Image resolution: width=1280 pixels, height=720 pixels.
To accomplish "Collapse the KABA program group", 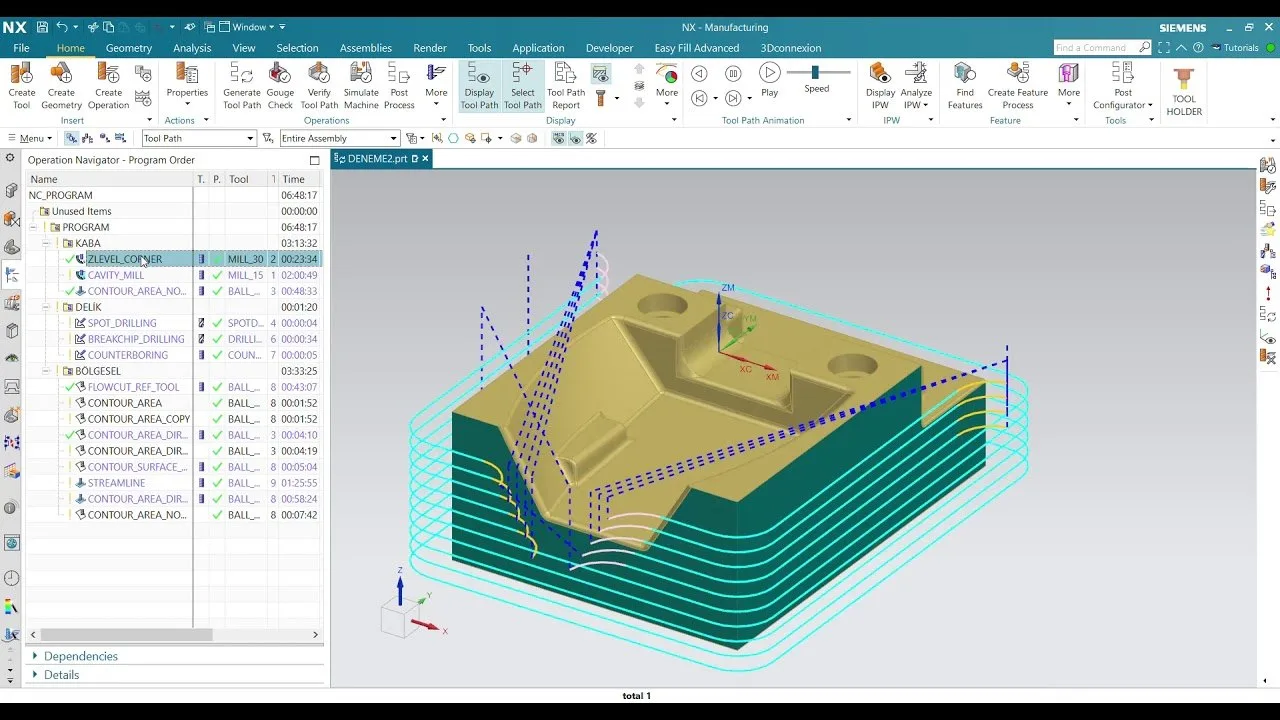I will 46,243.
